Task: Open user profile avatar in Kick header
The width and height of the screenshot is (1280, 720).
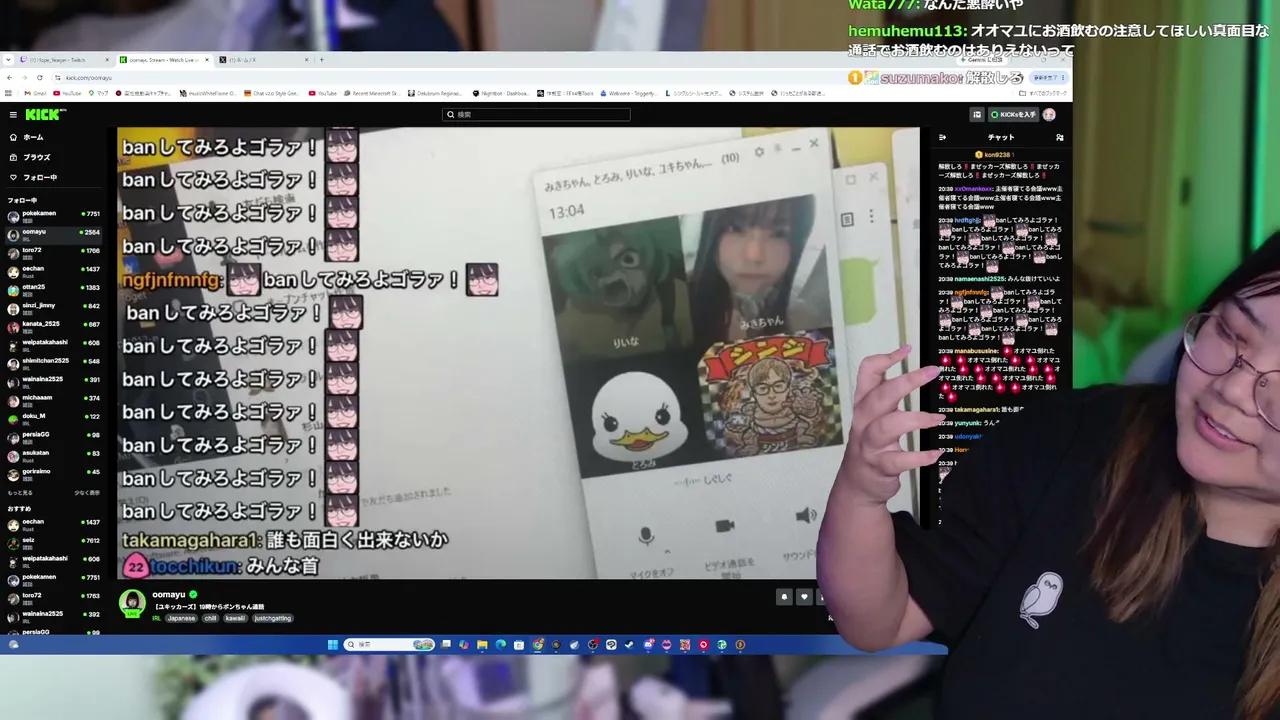Action: click(x=1050, y=114)
